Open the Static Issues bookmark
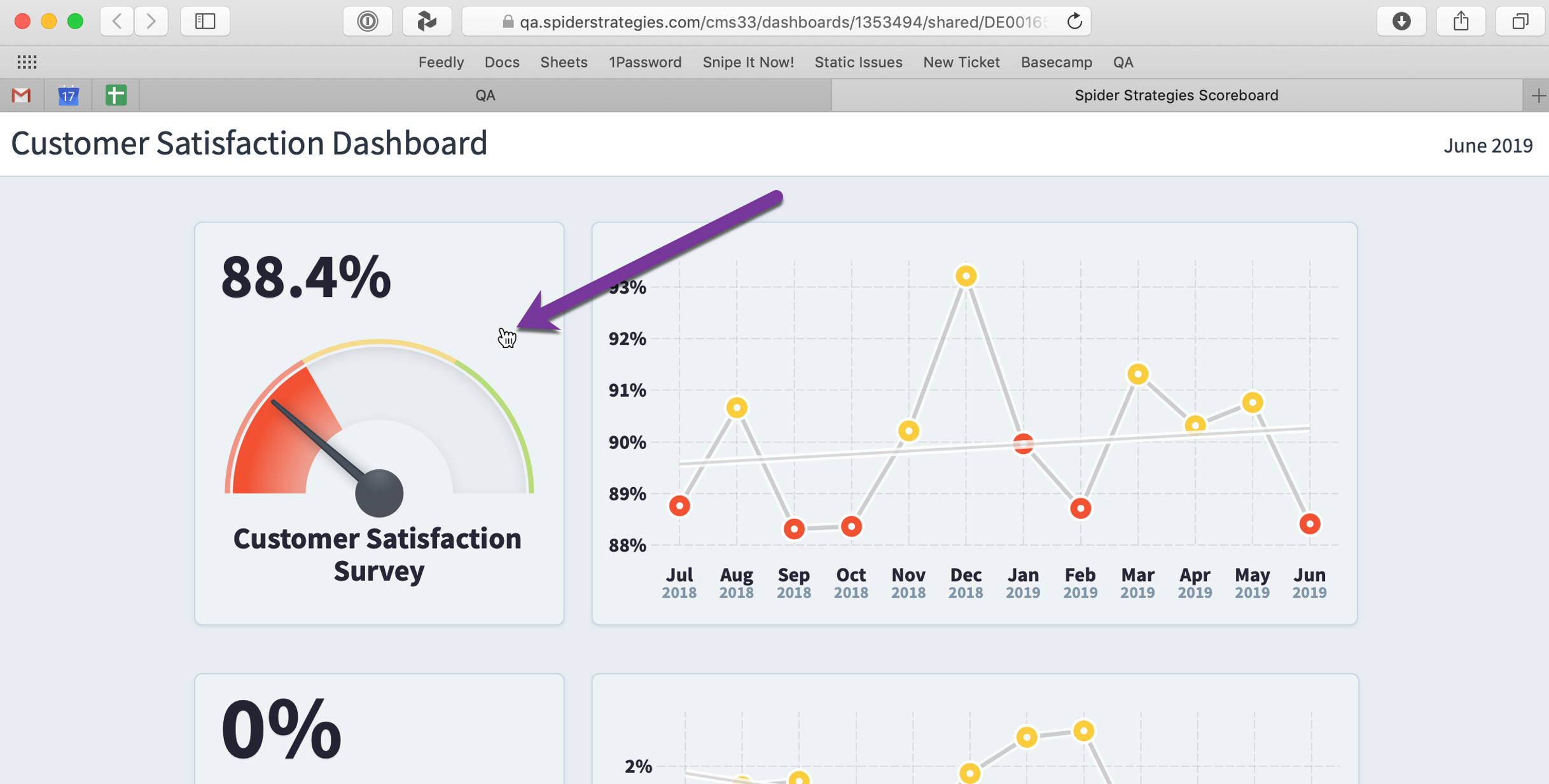The width and height of the screenshot is (1549, 784). point(858,62)
